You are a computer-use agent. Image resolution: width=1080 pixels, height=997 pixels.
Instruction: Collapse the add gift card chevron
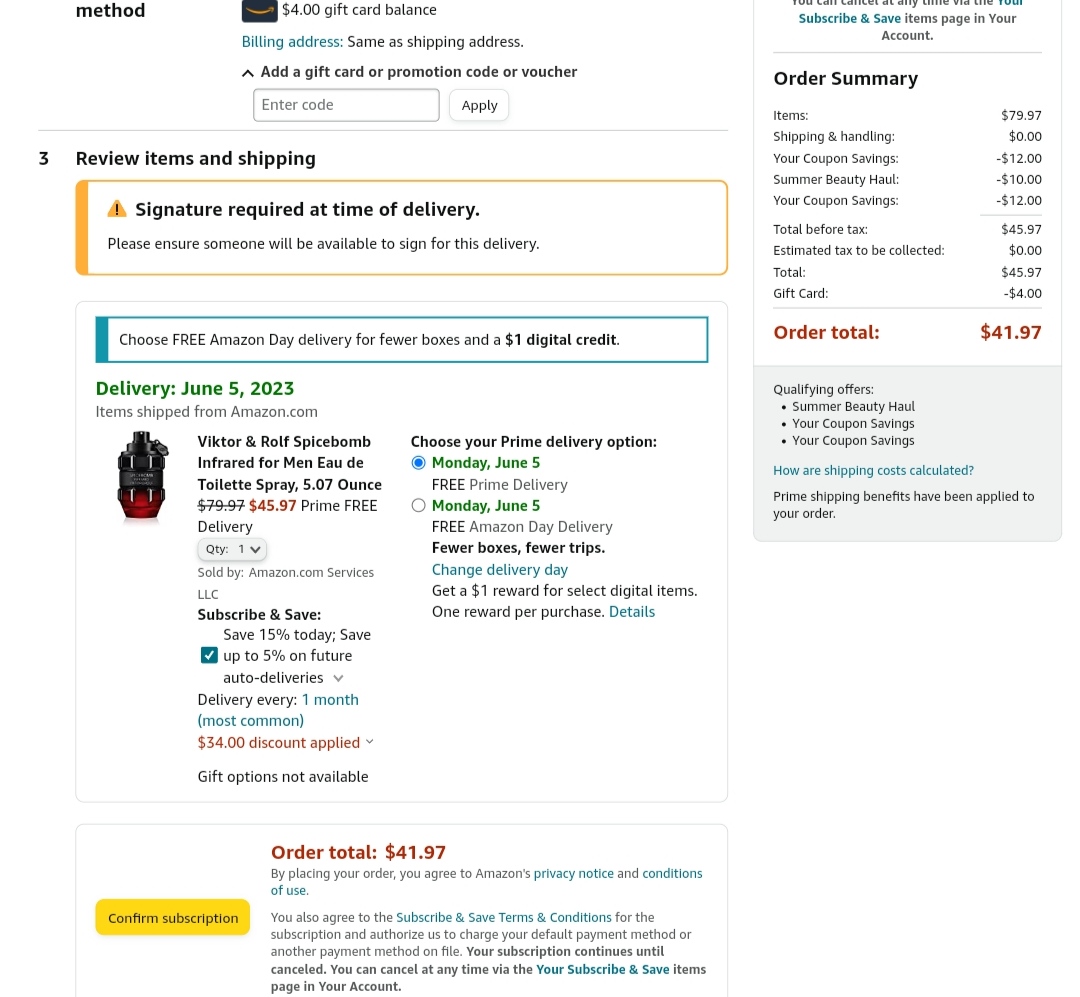(248, 73)
